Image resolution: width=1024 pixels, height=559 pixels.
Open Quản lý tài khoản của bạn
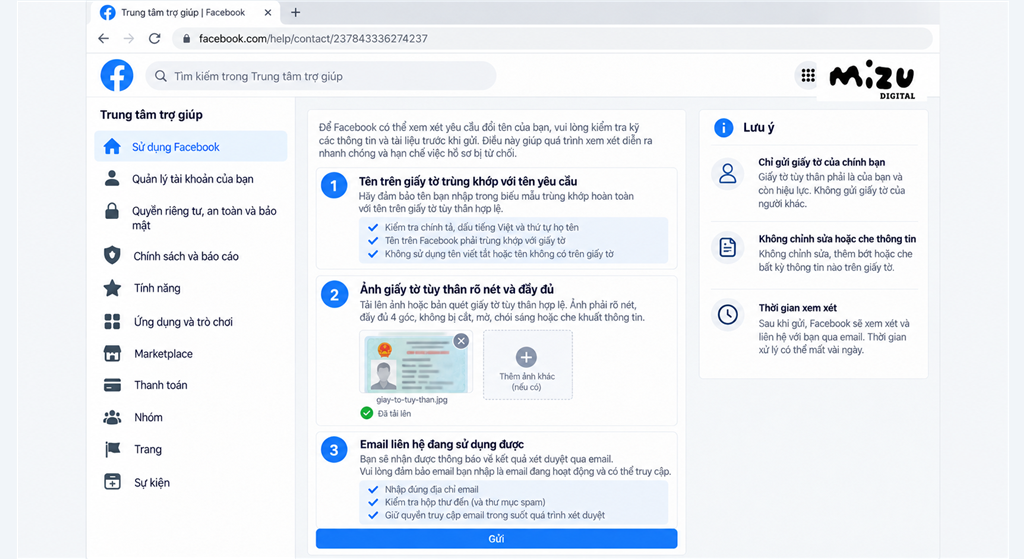pos(191,178)
